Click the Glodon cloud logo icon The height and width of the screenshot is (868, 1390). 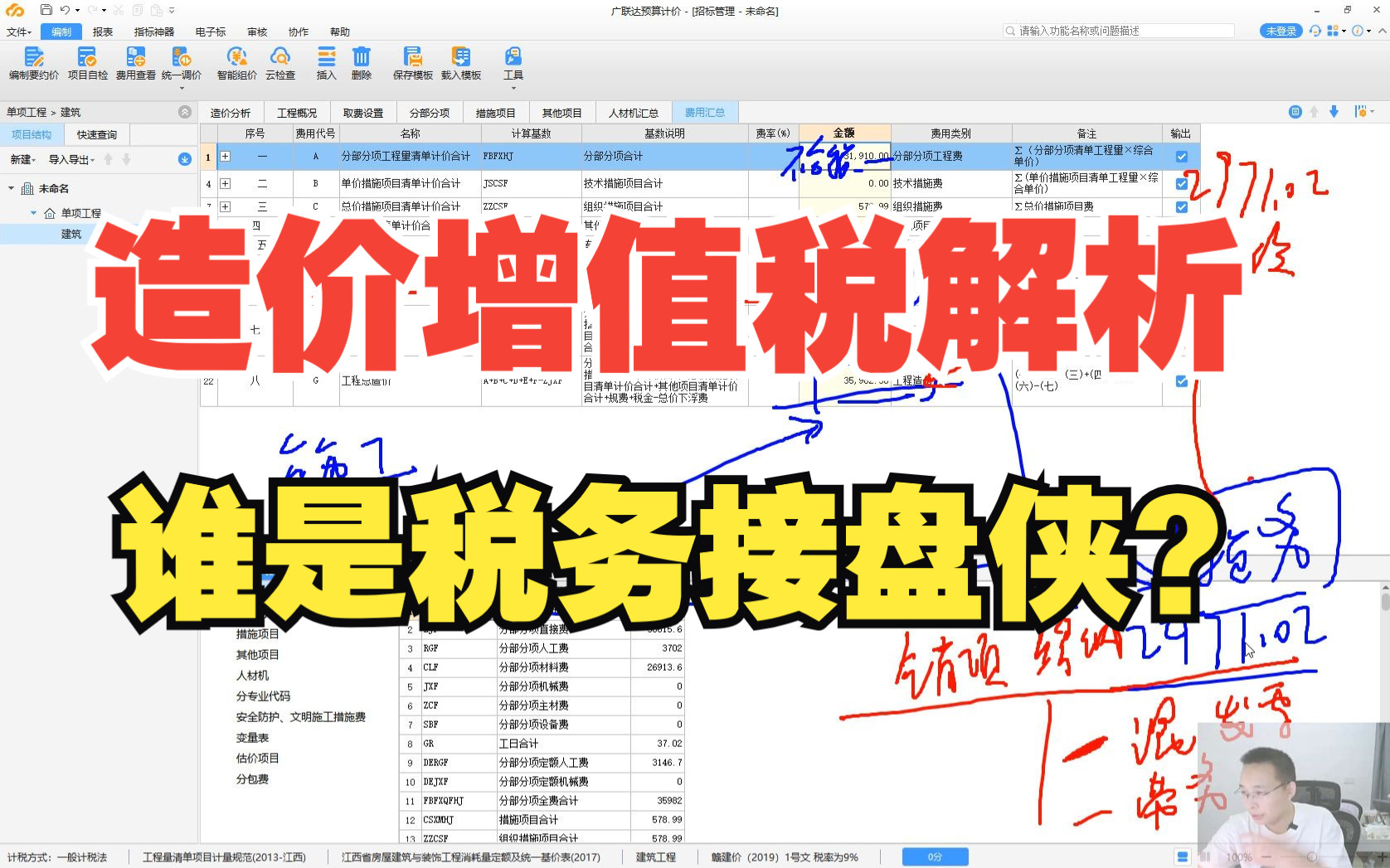pos(15,10)
